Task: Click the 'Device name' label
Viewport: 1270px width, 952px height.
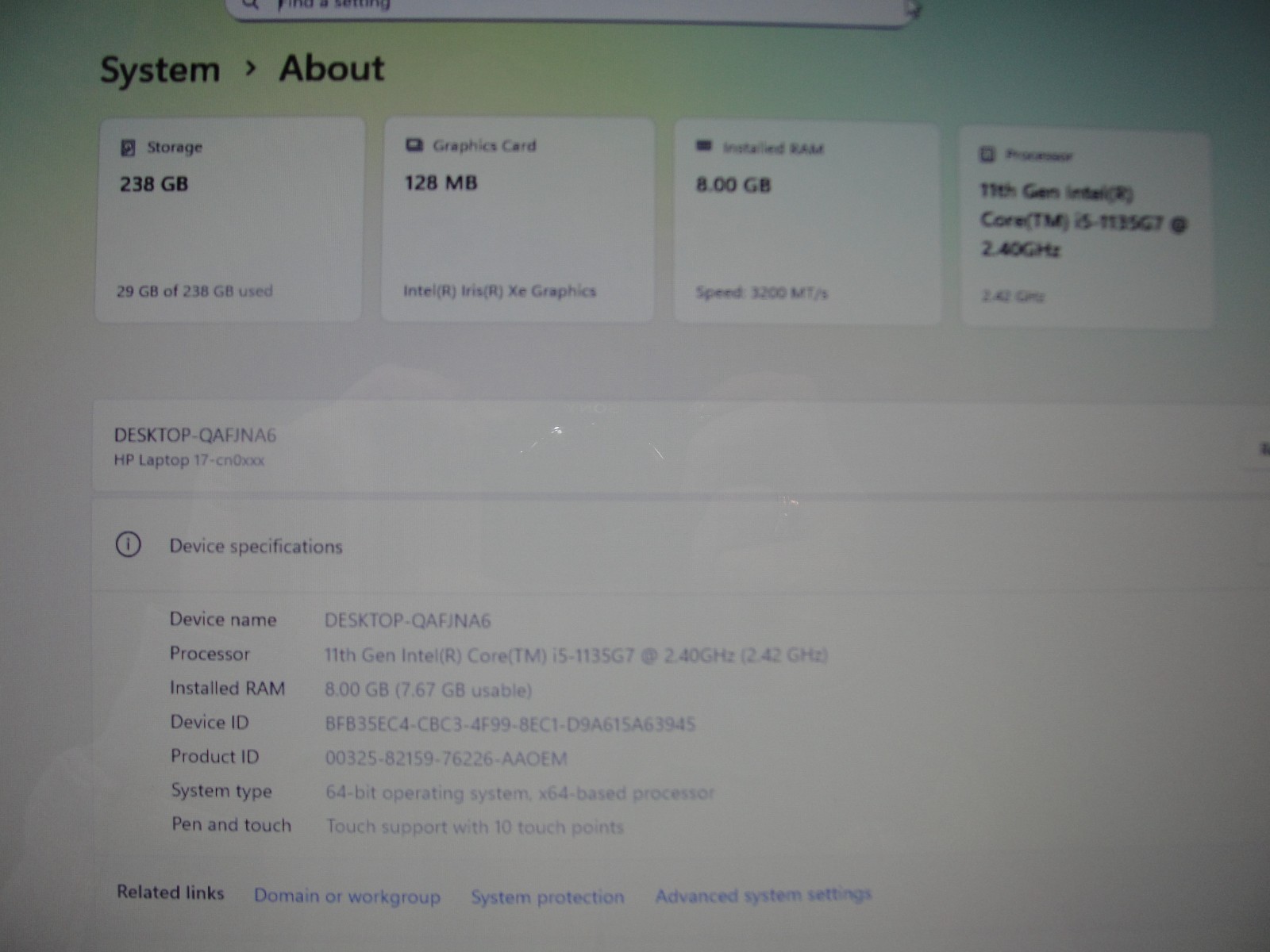Action: [223, 620]
